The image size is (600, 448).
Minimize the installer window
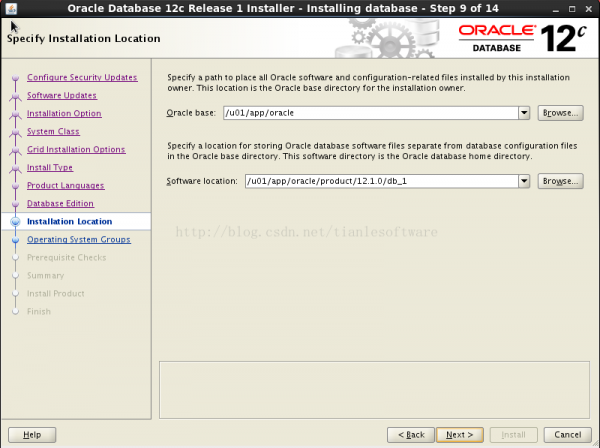(x=556, y=9)
